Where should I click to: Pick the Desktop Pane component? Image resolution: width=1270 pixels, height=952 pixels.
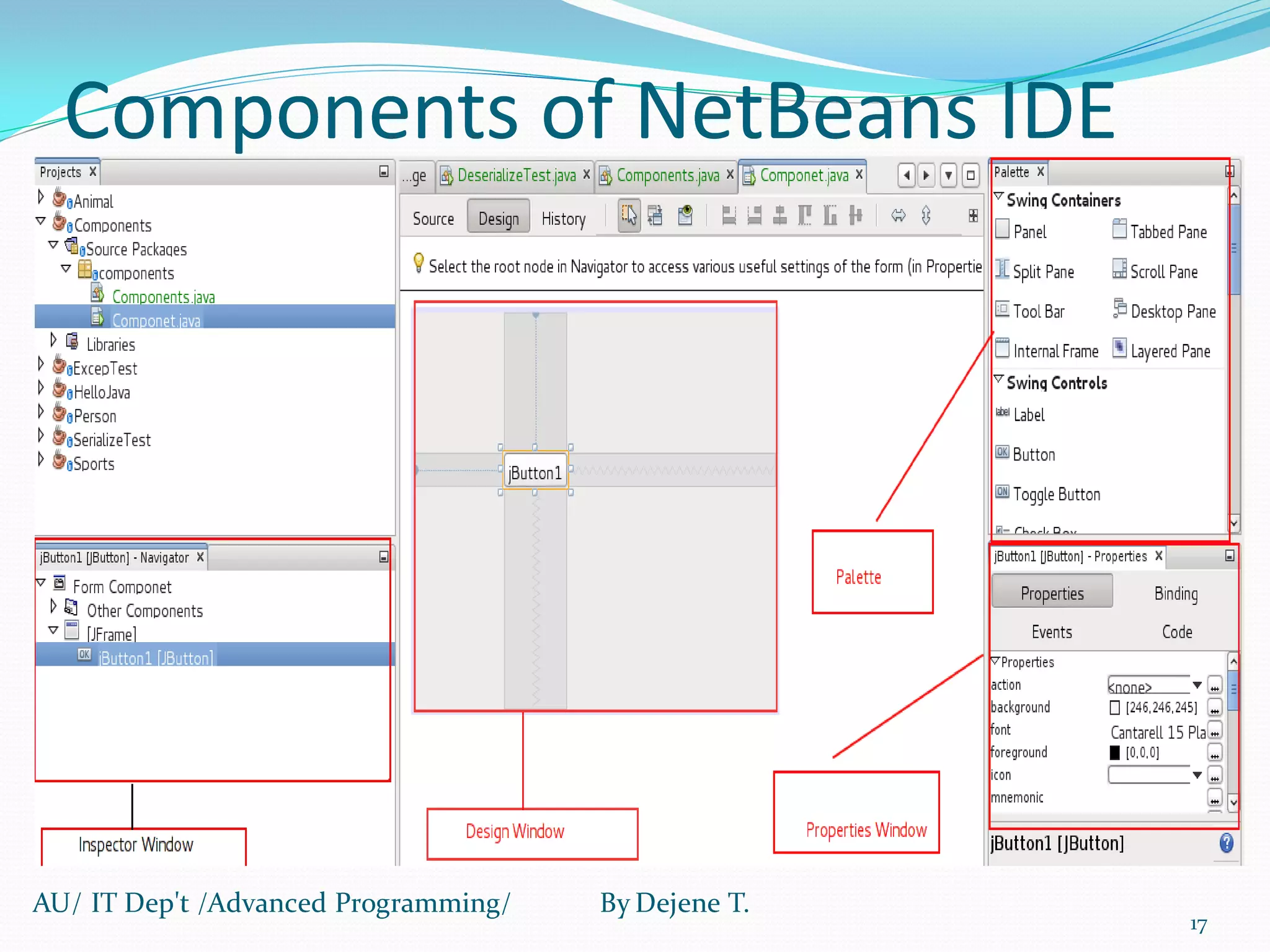[1164, 311]
